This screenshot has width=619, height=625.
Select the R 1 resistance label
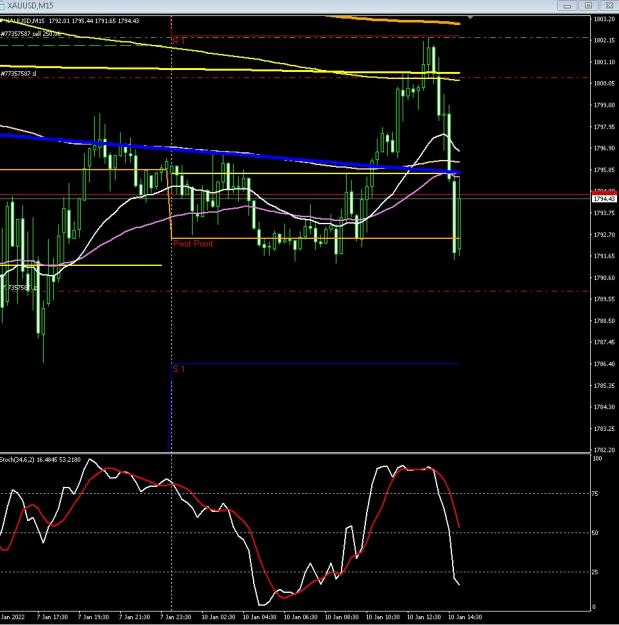tap(179, 41)
